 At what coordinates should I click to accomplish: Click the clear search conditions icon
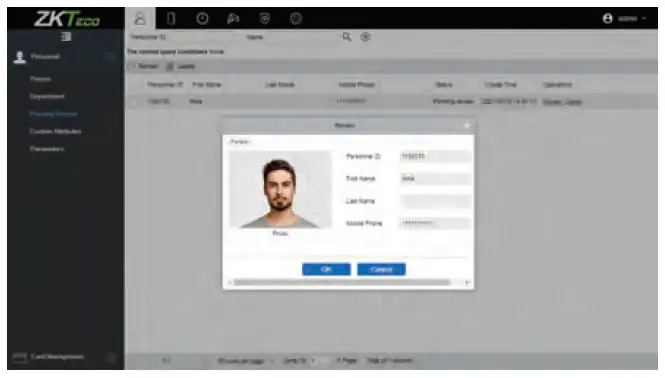pyautogui.click(x=365, y=37)
